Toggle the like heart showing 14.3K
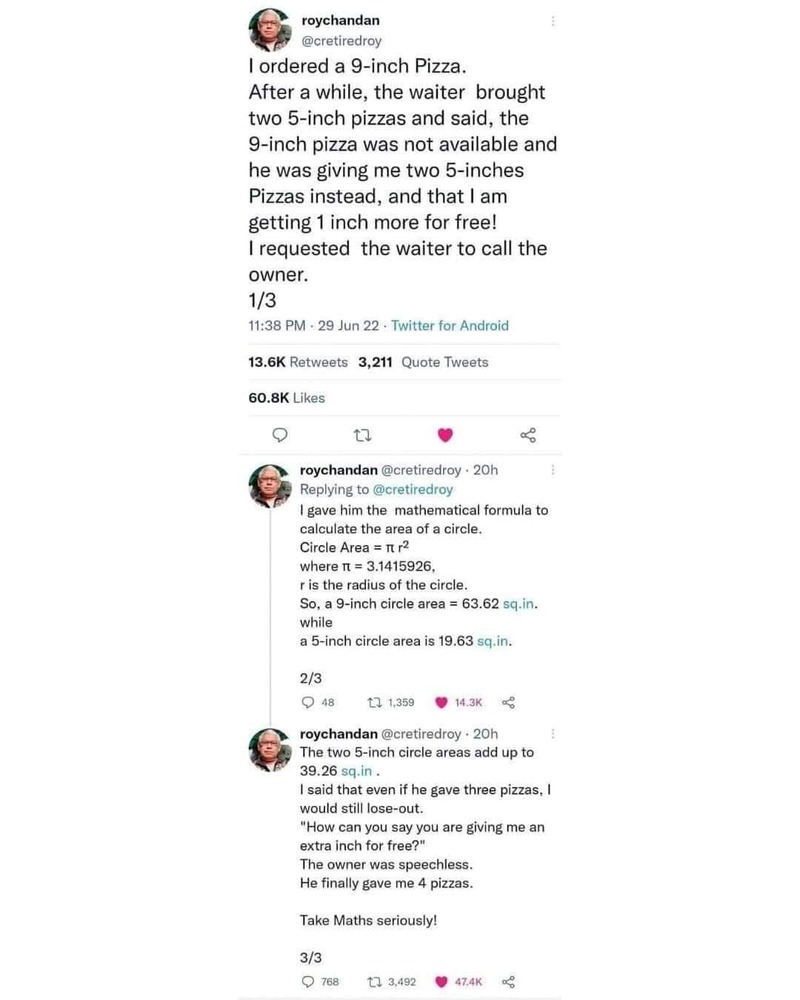 [x=441, y=703]
